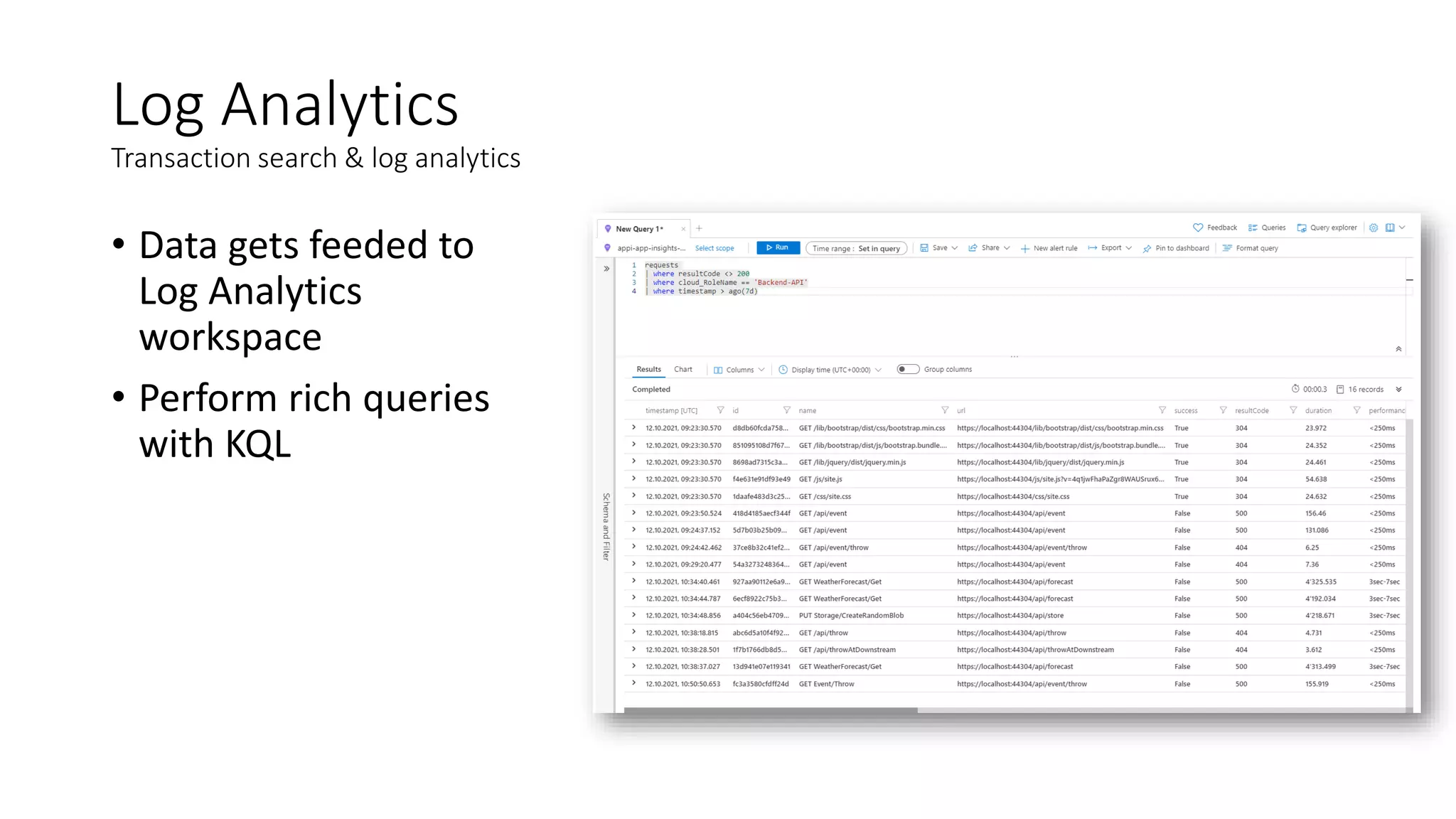Open the Export dropdown arrow
This screenshot has width=1456, height=819.
pos(1129,248)
